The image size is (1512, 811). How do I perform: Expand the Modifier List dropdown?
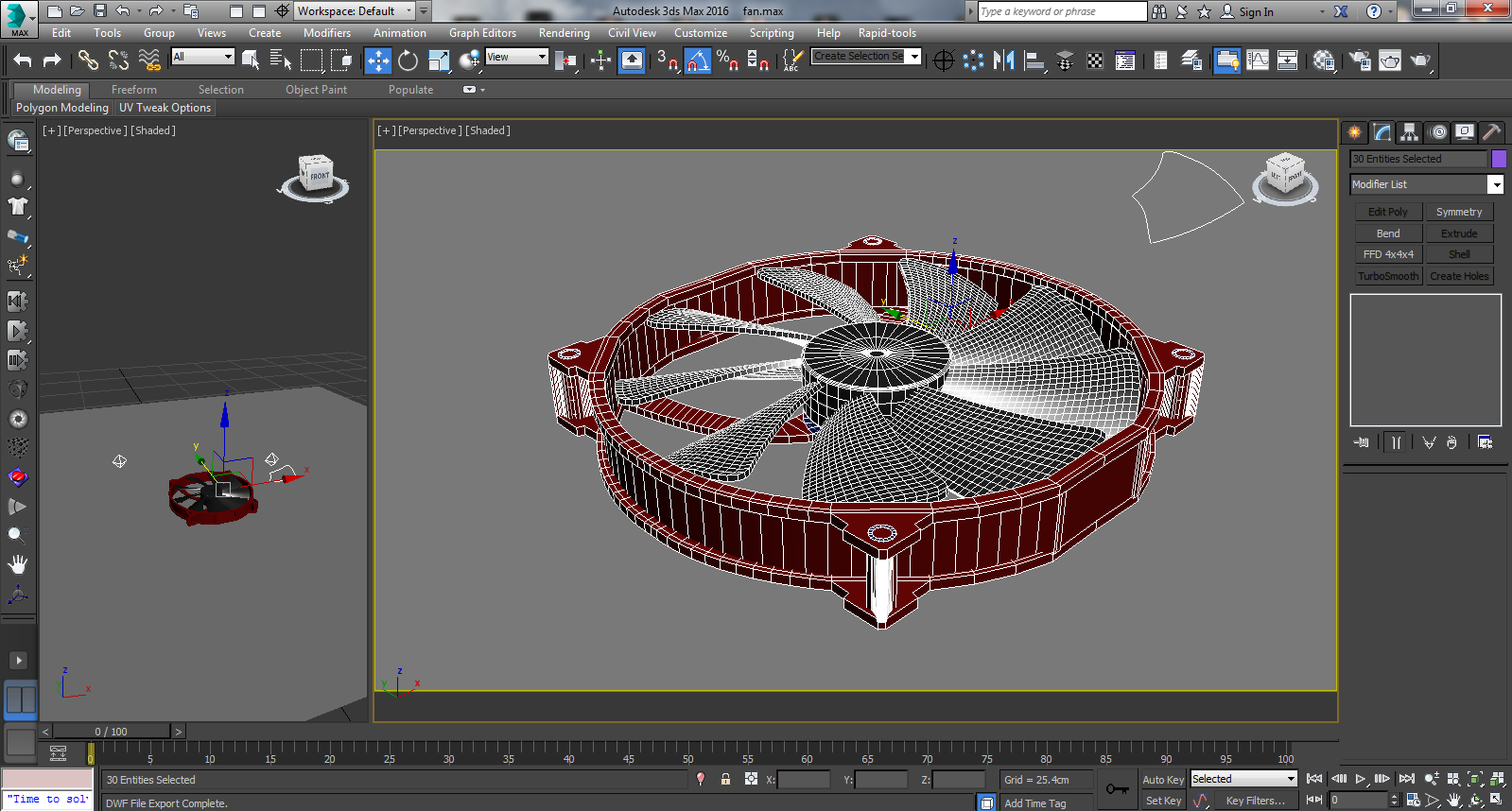pos(1495,184)
